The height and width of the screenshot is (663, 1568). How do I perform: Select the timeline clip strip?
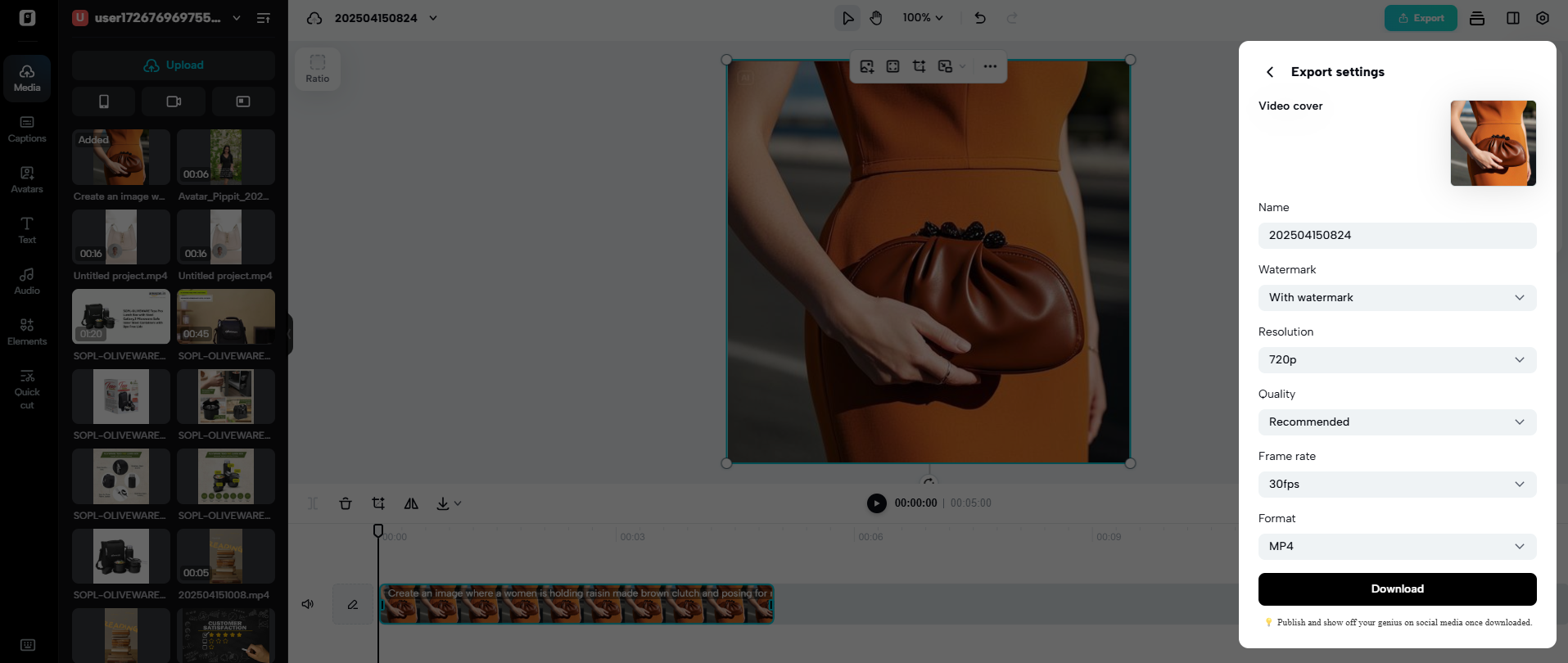[x=576, y=604]
